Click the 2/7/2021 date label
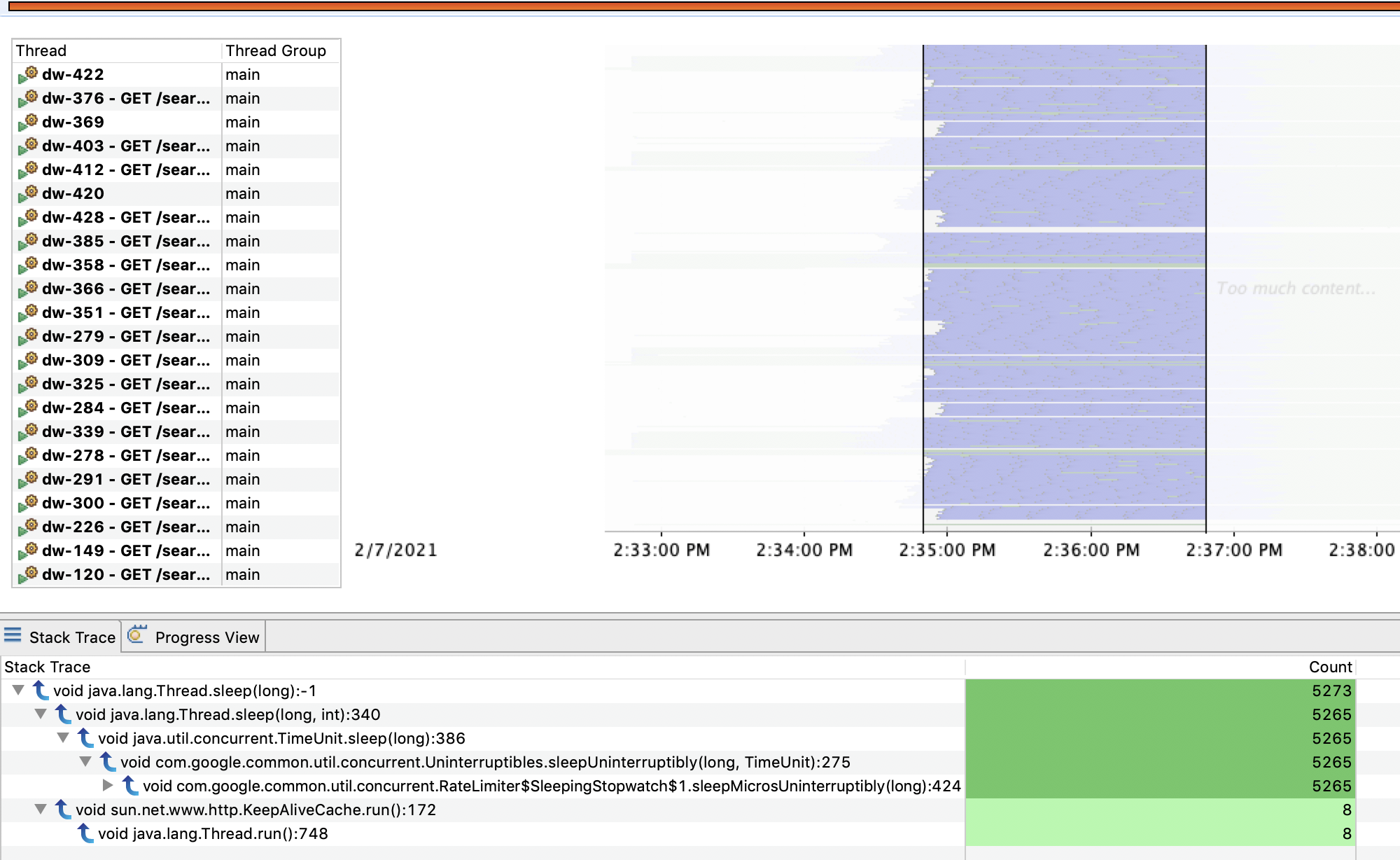The width and height of the screenshot is (1400, 860). click(x=395, y=550)
